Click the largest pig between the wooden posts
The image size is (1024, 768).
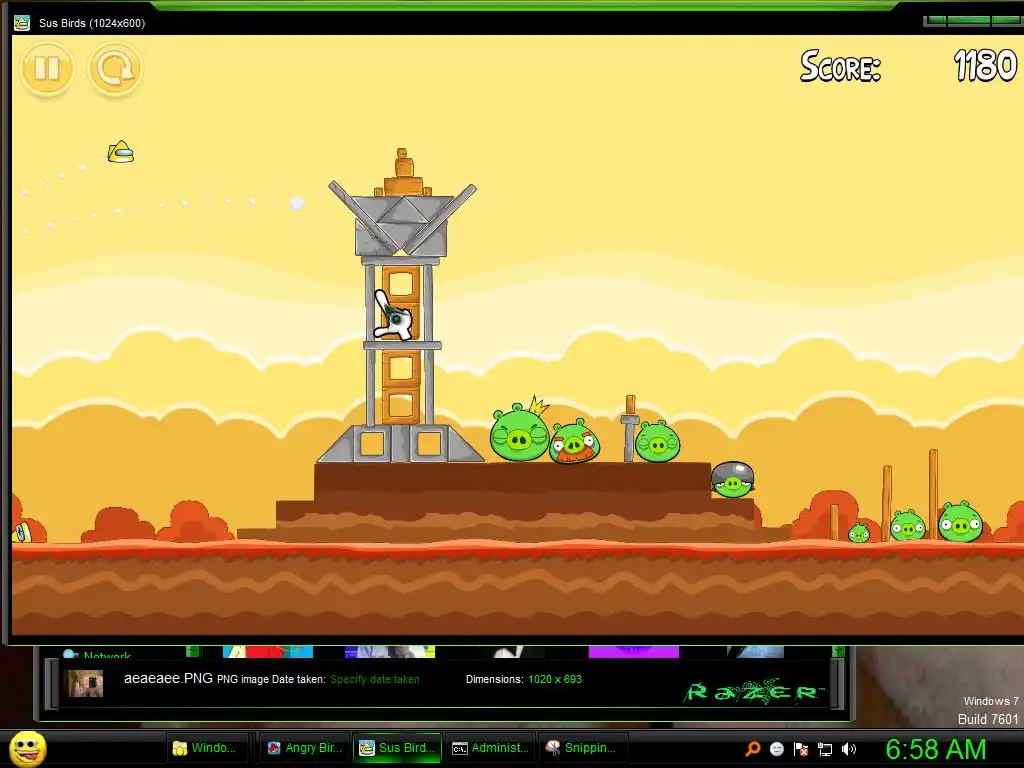(960, 522)
